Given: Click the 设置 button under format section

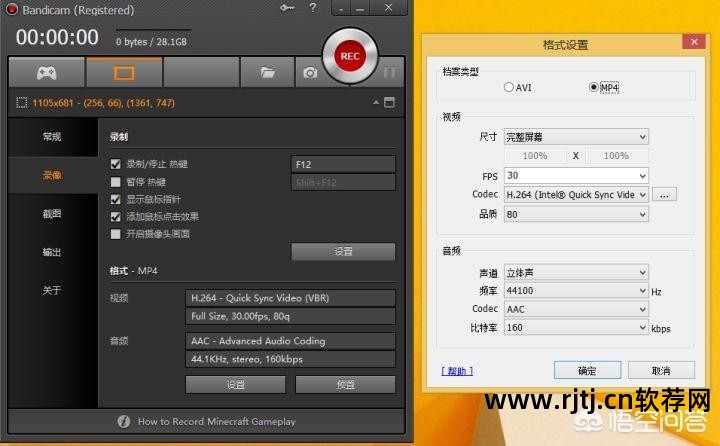Looking at the screenshot, I should 236,384.
